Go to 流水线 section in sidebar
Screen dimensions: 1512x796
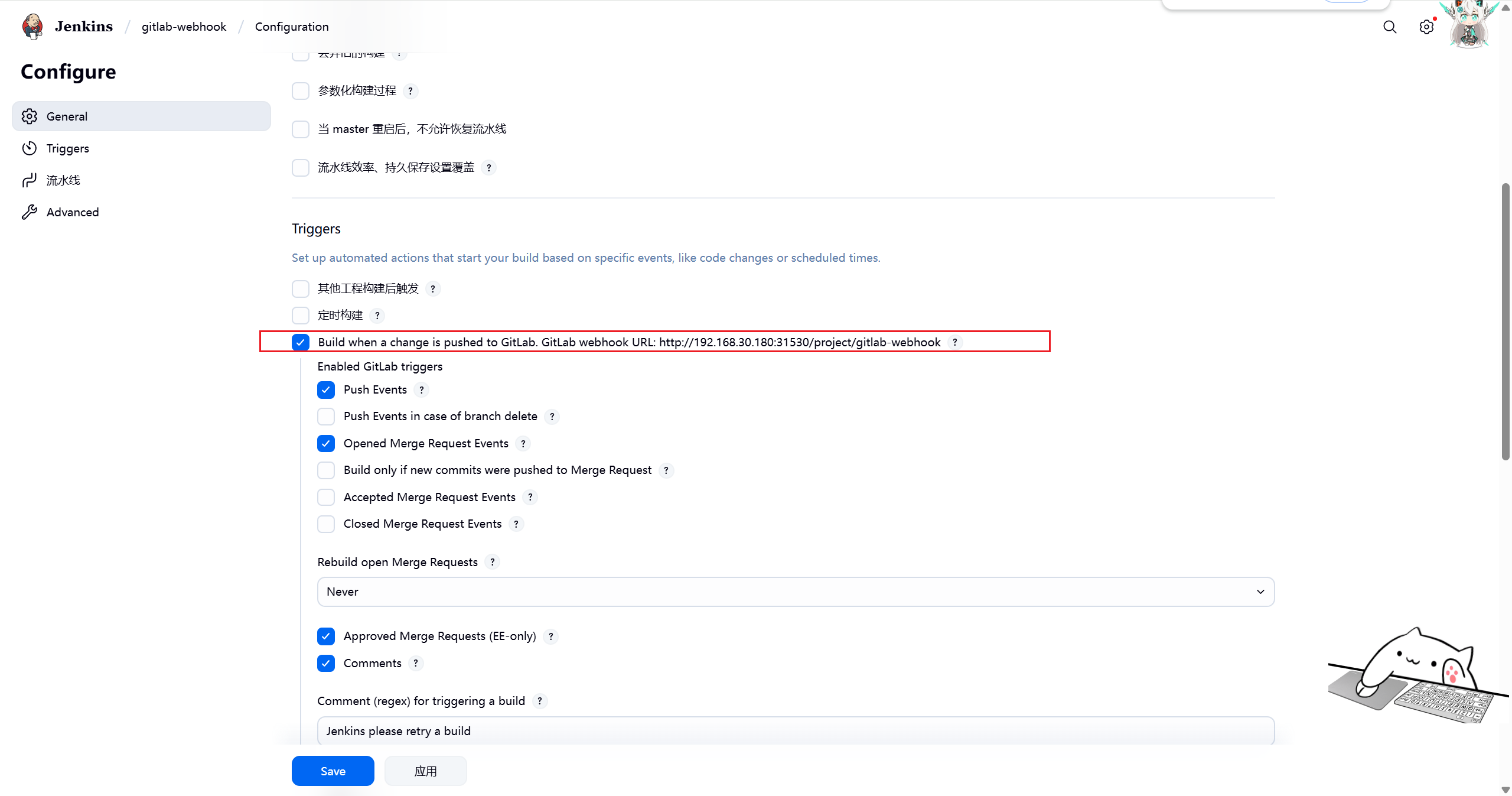point(141,180)
